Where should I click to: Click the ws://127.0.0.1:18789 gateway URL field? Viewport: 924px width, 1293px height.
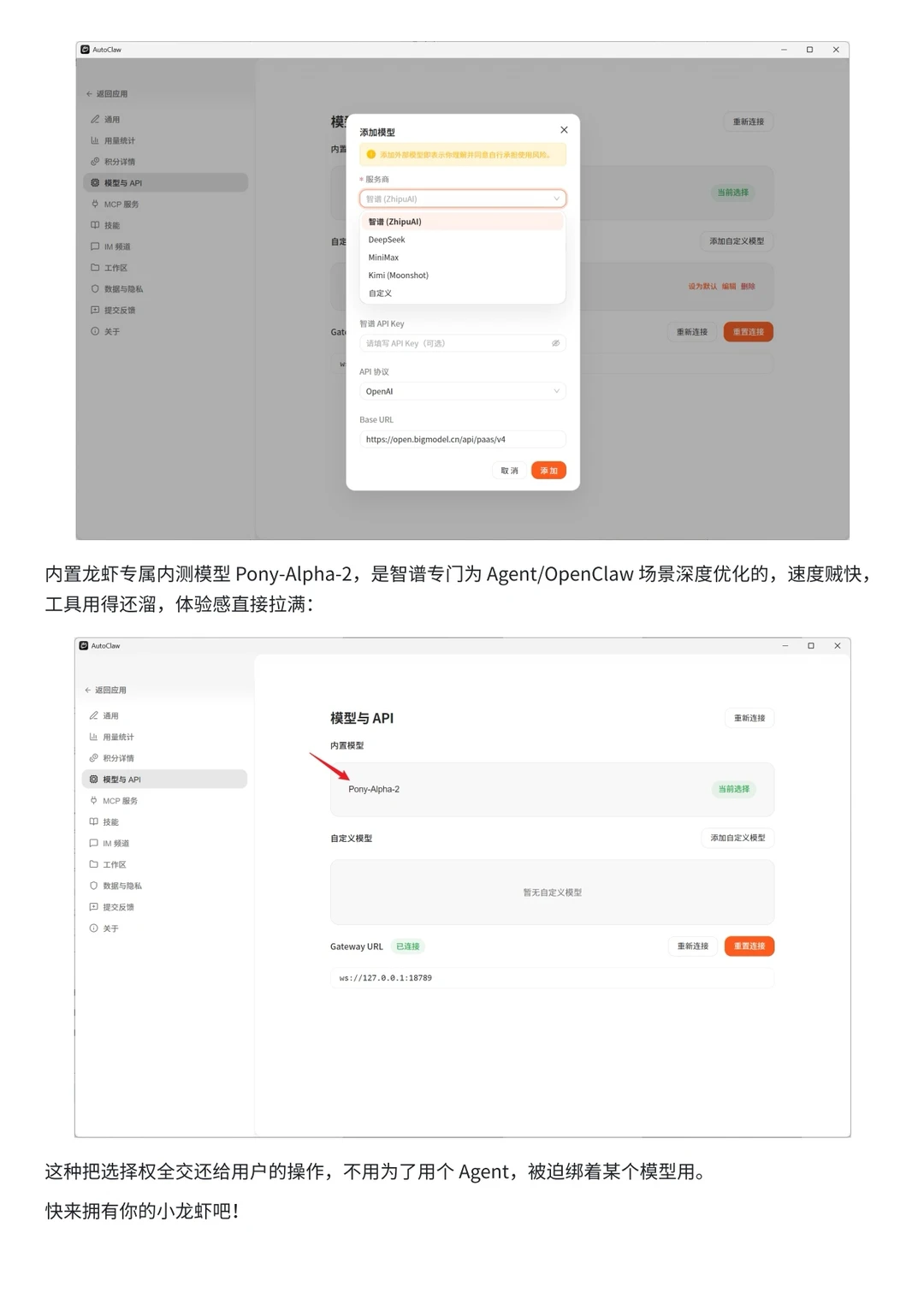click(552, 978)
